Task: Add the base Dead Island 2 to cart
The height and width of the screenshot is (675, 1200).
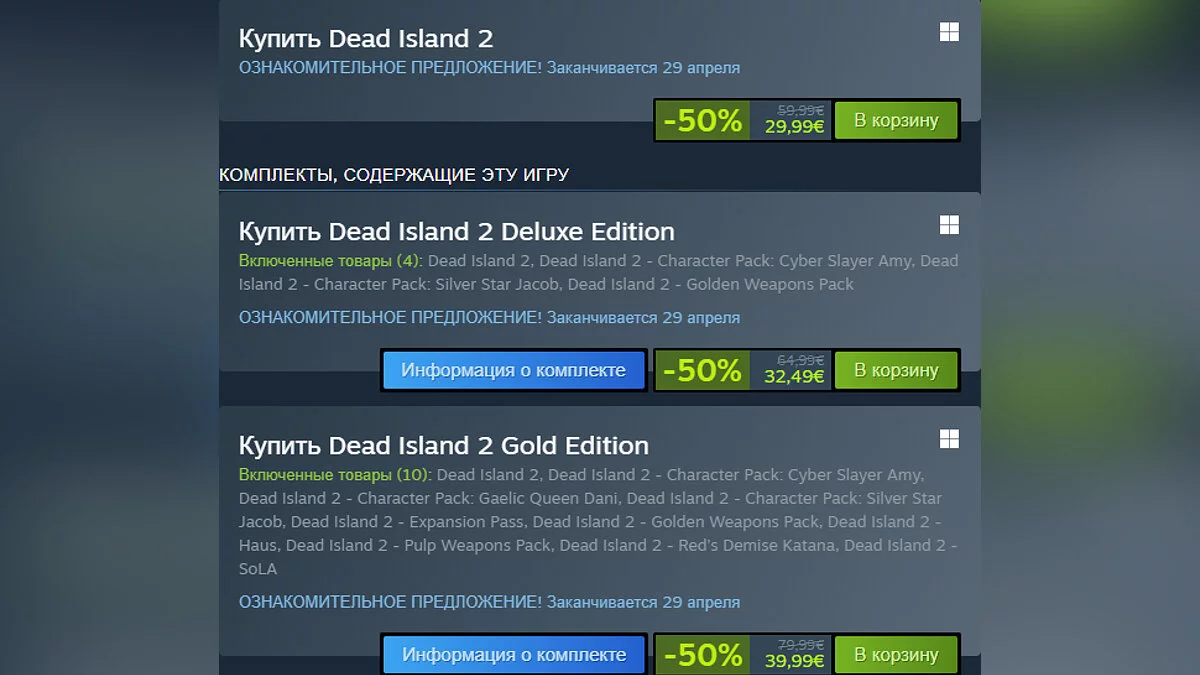Action: tap(896, 120)
